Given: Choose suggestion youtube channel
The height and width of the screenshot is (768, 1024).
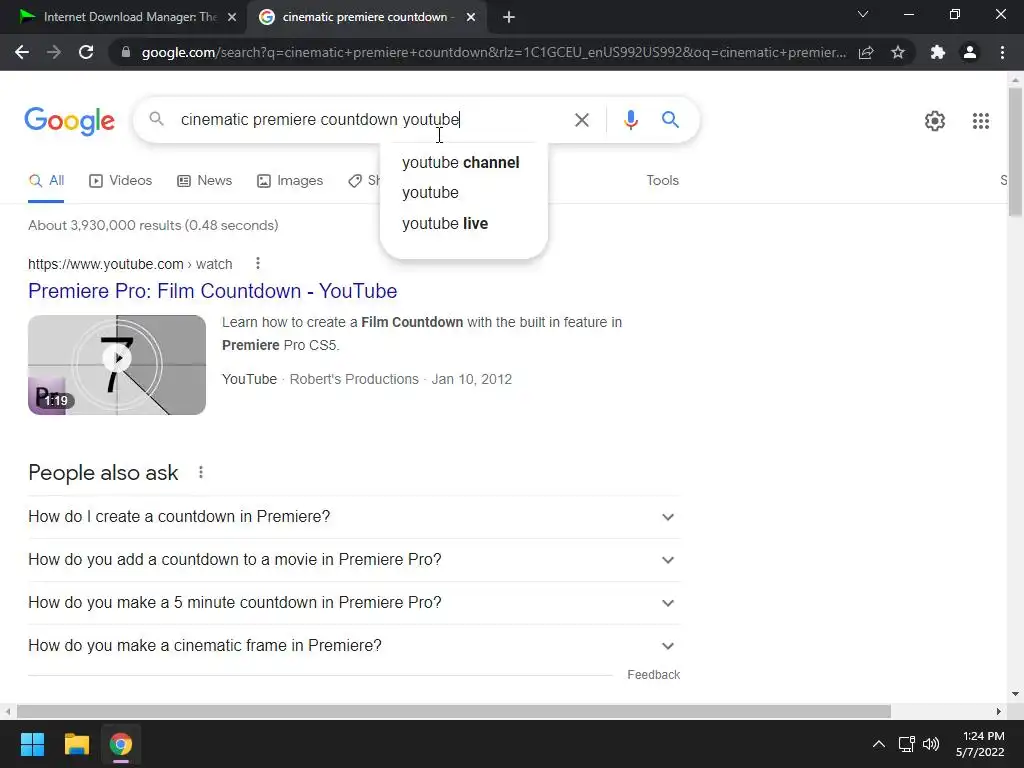Looking at the screenshot, I should (460, 163).
